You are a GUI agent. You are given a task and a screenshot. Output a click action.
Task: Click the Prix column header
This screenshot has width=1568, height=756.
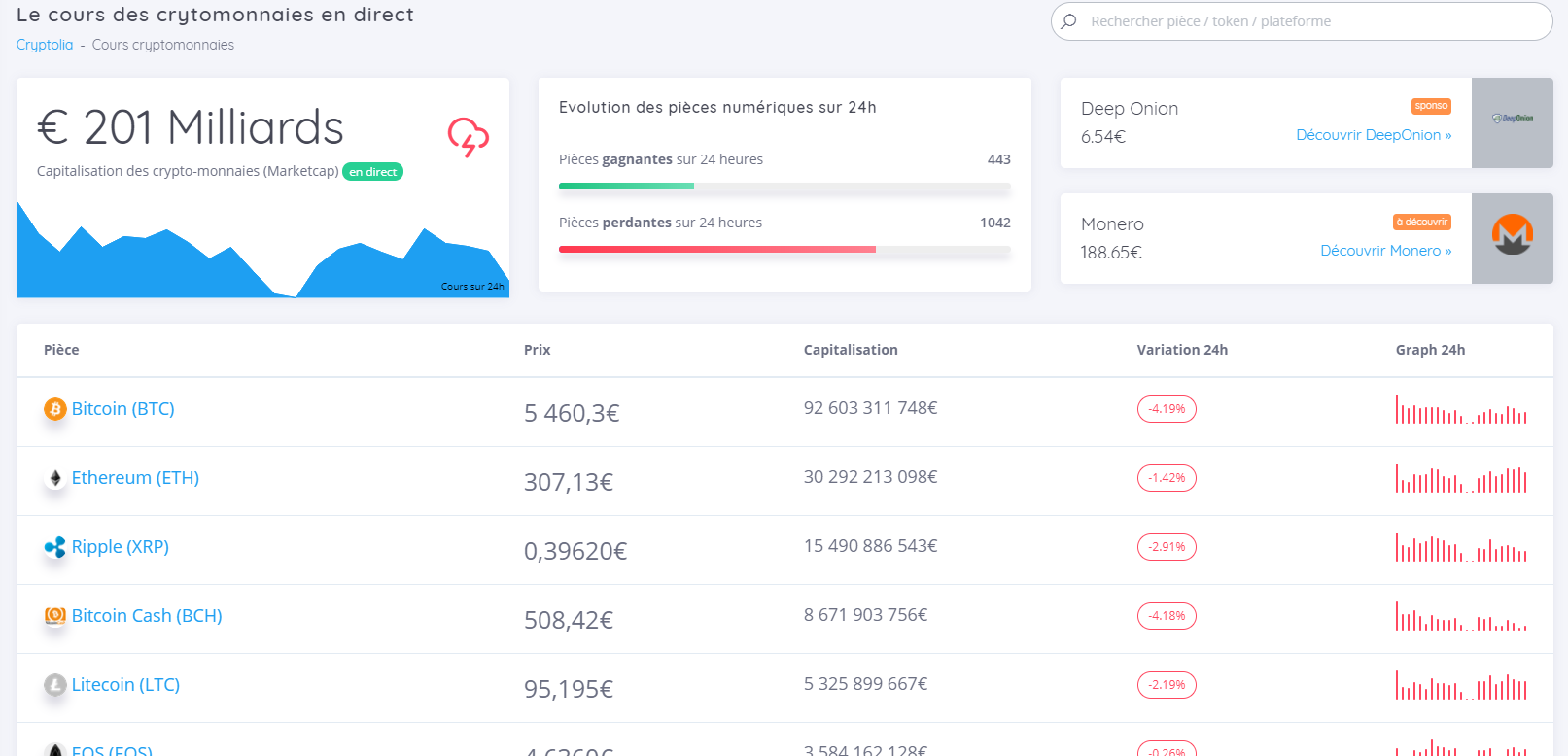coord(538,350)
